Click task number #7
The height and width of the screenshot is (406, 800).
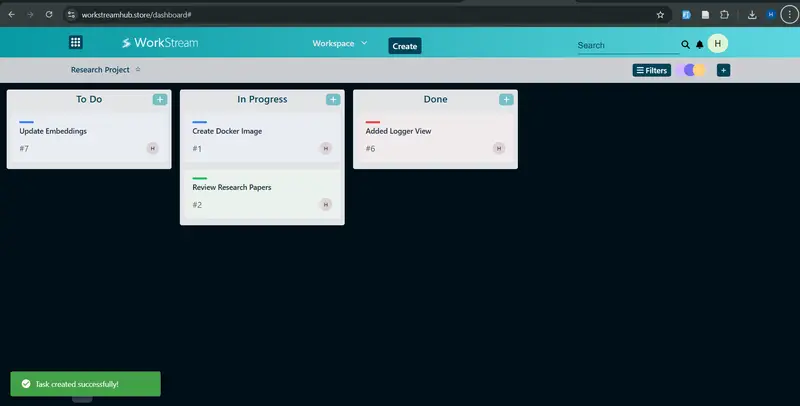[24, 148]
